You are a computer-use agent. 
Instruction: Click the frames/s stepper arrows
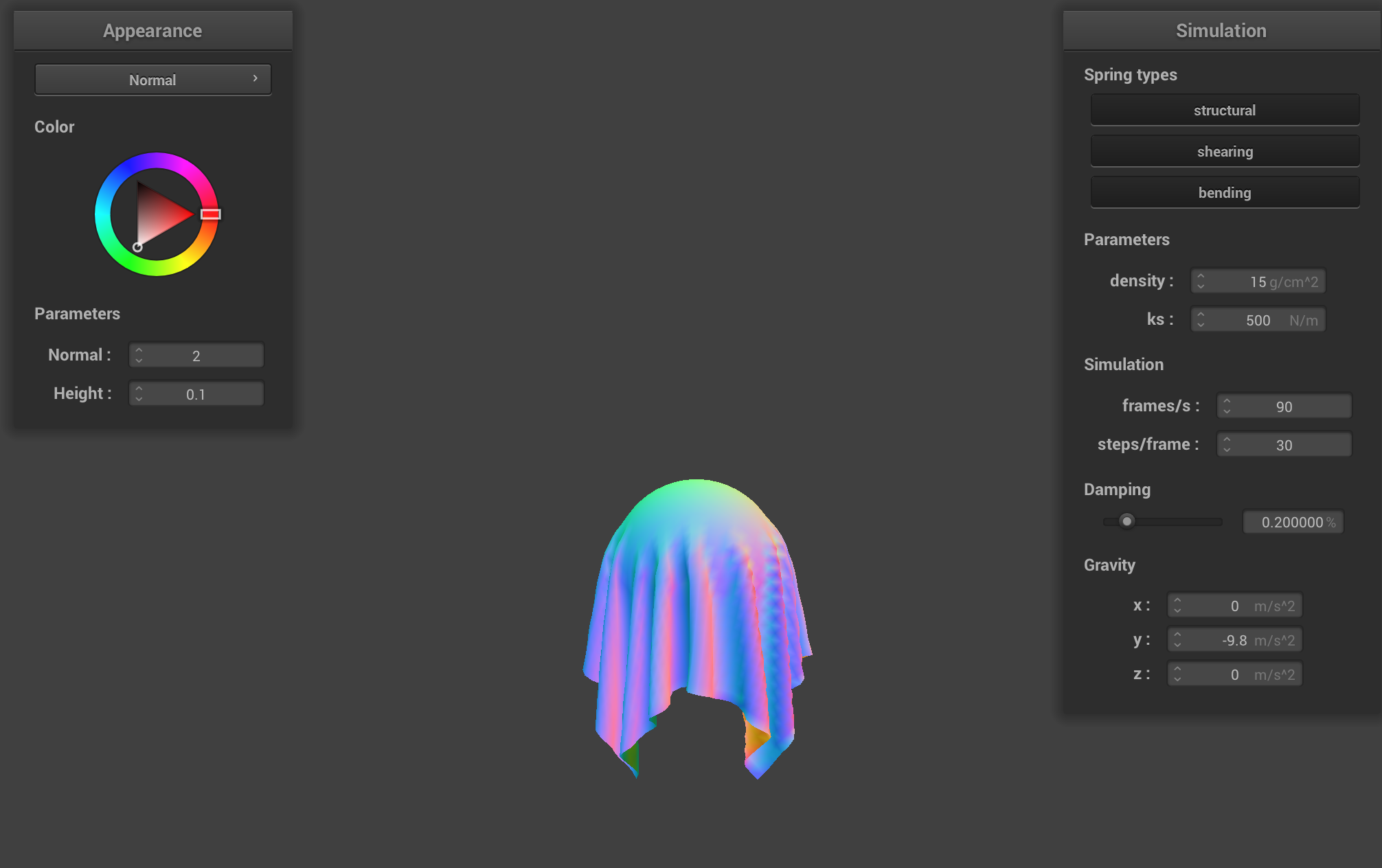tap(1227, 406)
